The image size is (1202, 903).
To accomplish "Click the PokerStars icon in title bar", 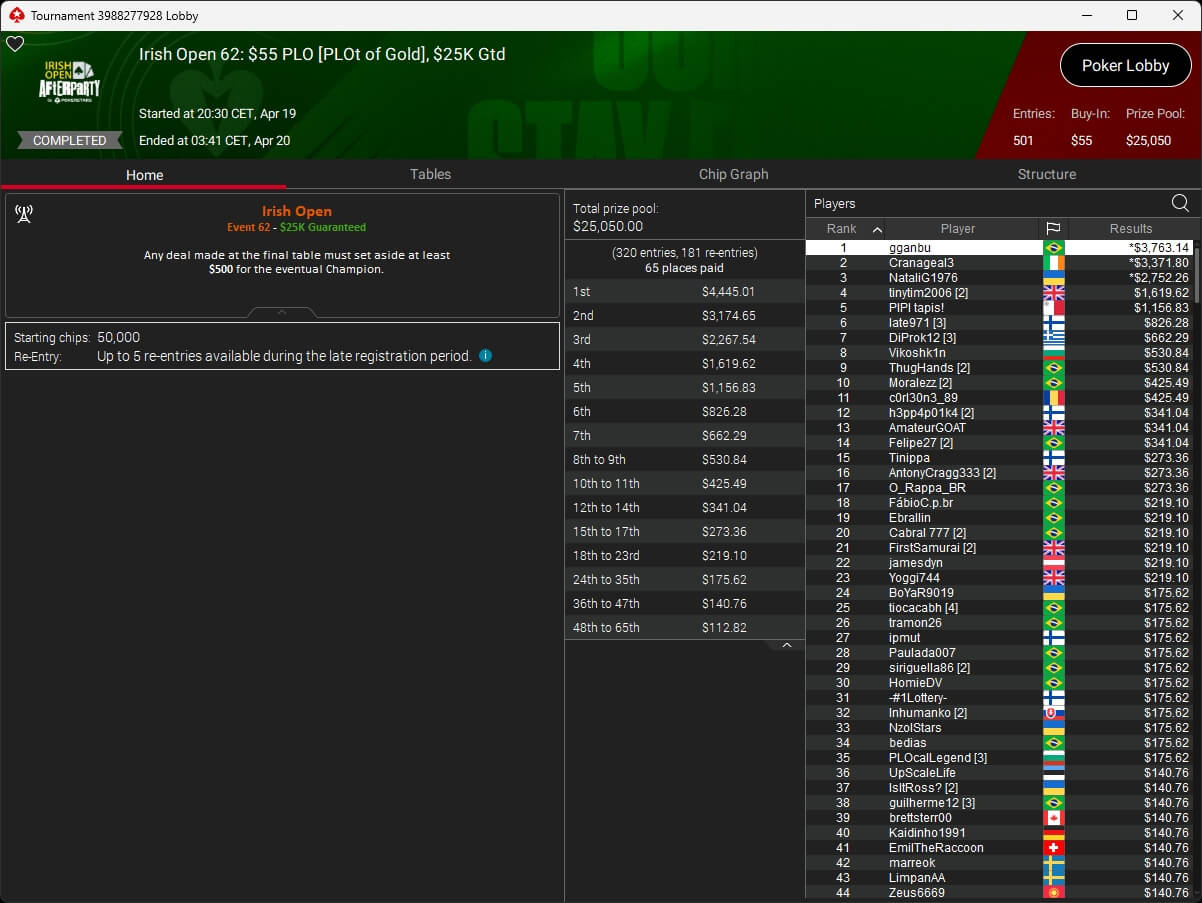I will pyautogui.click(x=16, y=15).
